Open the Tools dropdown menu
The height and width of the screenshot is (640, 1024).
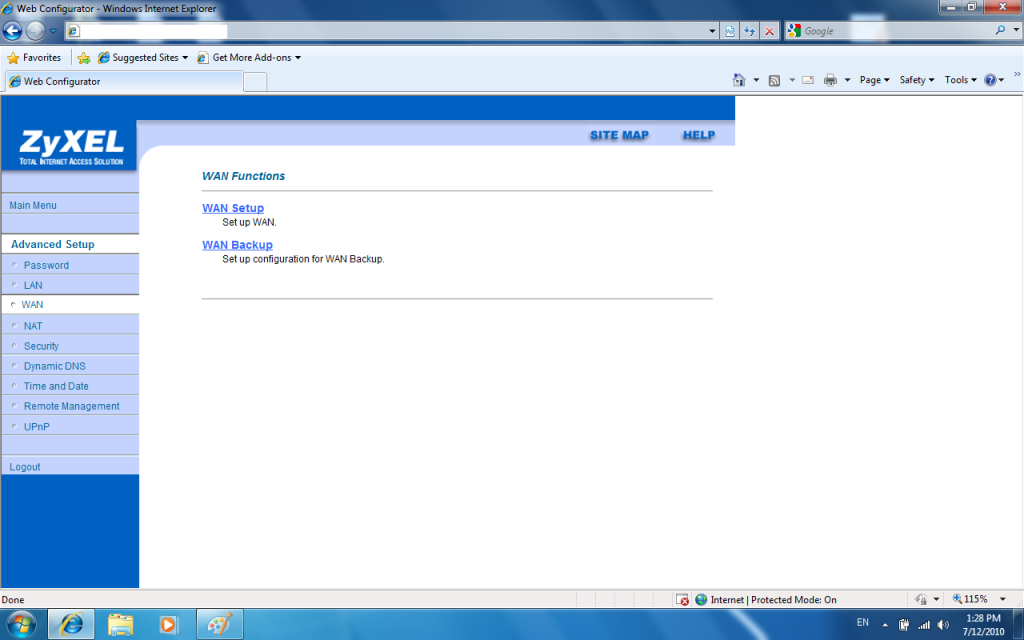(x=961, y=80)
